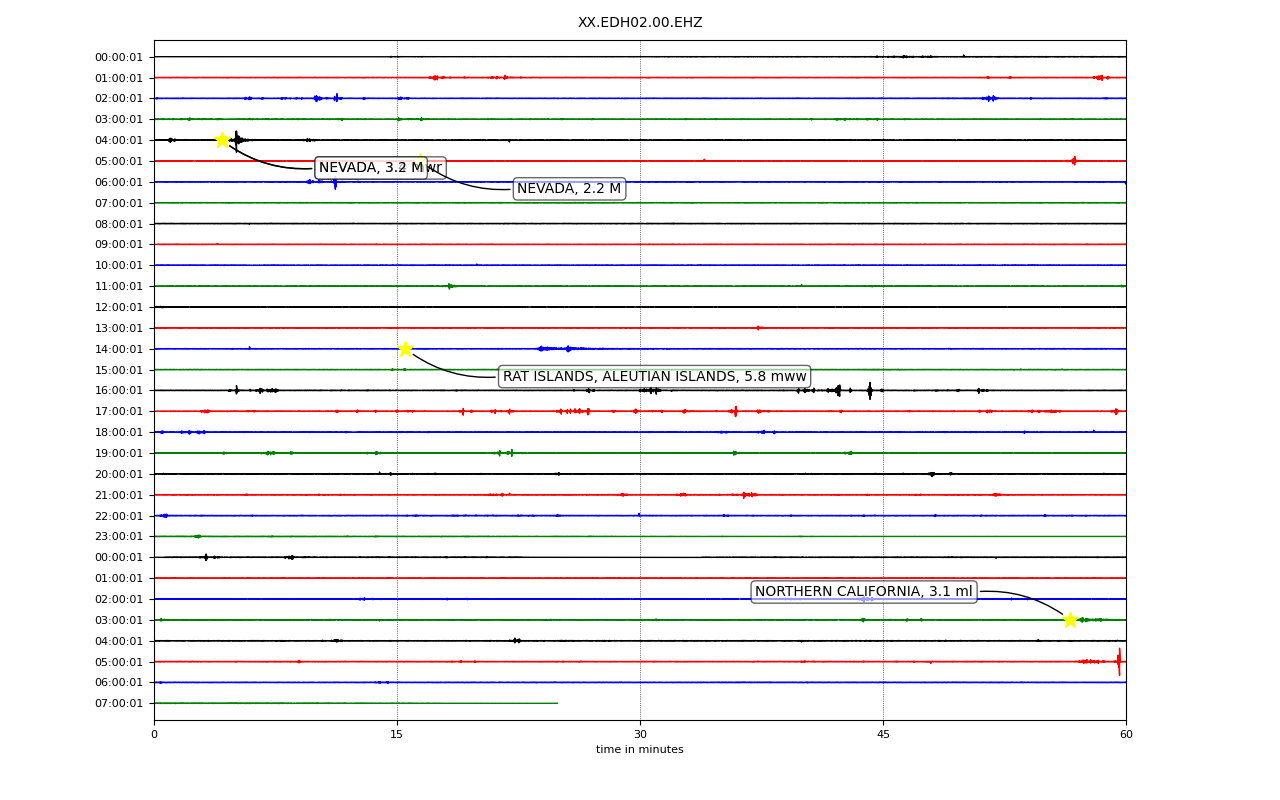
Task: Click the 'time in minutes' axis label
Action: click(x=640, y=750)
